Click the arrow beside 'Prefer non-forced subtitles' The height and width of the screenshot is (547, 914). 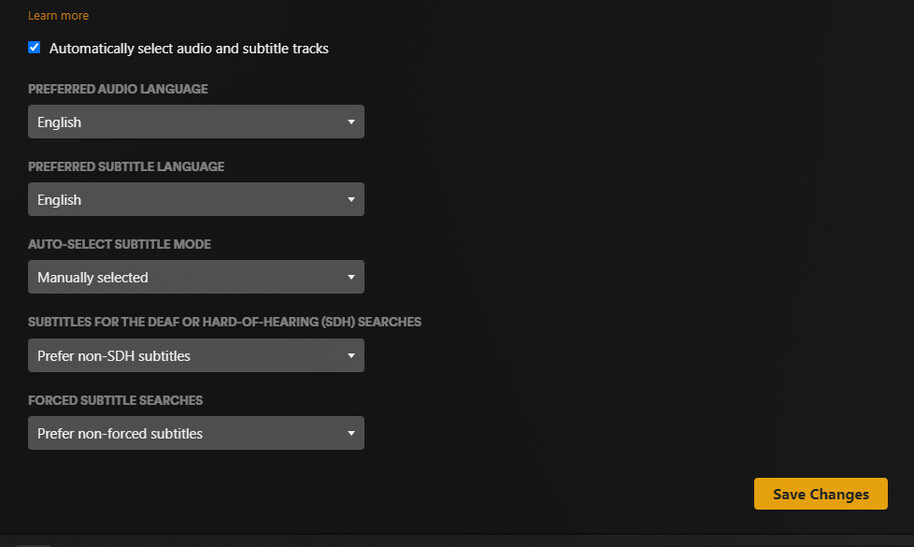pyautogui.click(x=351, y=433)
